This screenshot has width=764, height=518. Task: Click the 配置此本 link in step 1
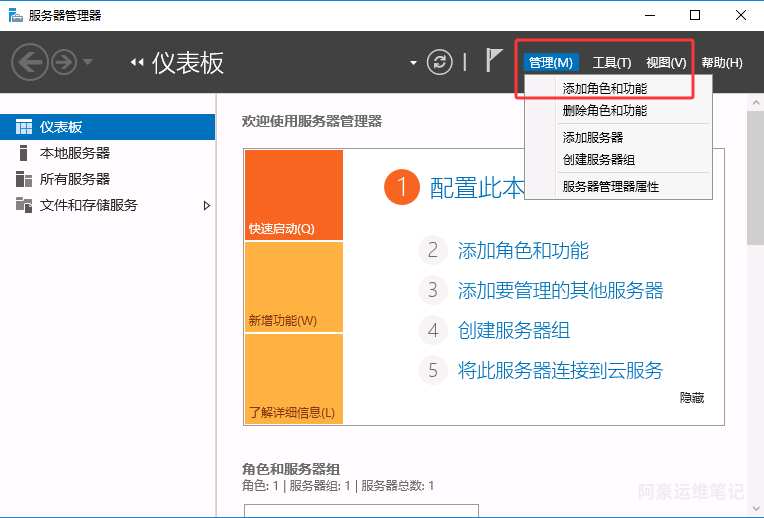[x=477, y=188]
